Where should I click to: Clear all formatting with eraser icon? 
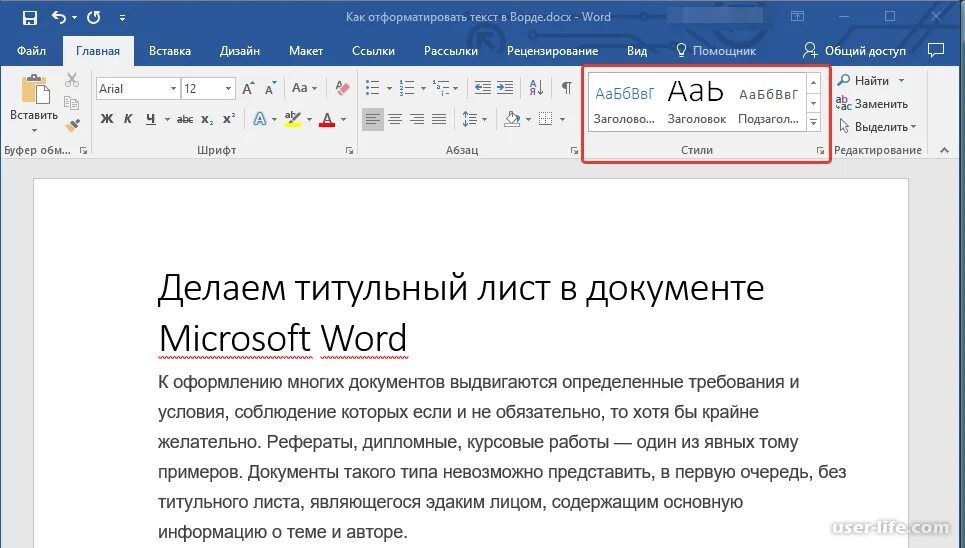(x=342, y=88)
